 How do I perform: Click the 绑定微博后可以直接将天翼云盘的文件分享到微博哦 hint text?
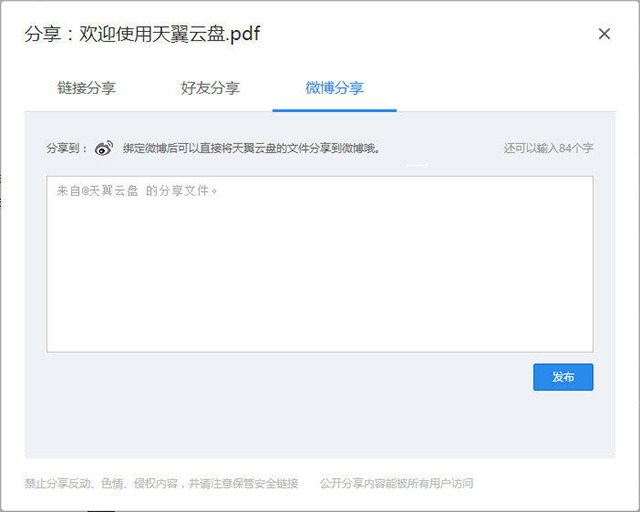tap(251, 148)
